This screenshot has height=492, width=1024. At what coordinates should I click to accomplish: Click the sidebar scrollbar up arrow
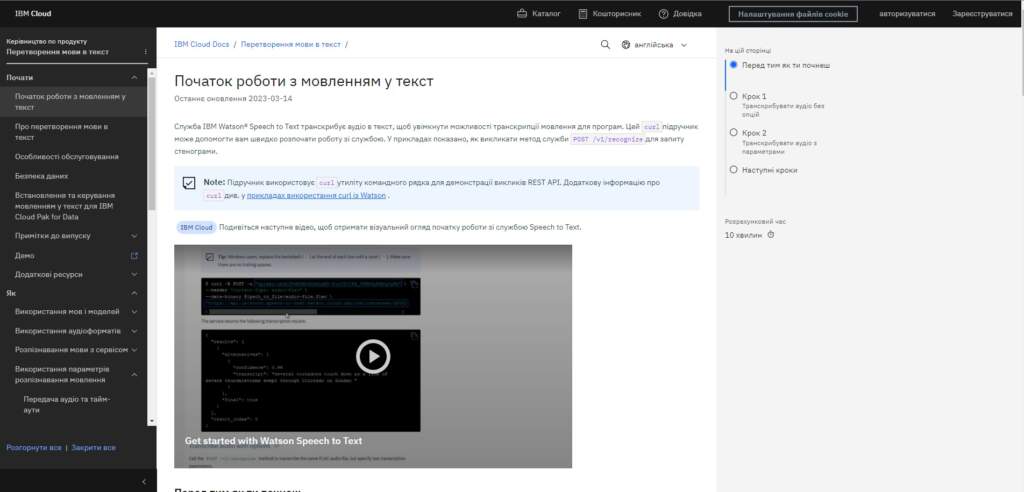point(152,73)
